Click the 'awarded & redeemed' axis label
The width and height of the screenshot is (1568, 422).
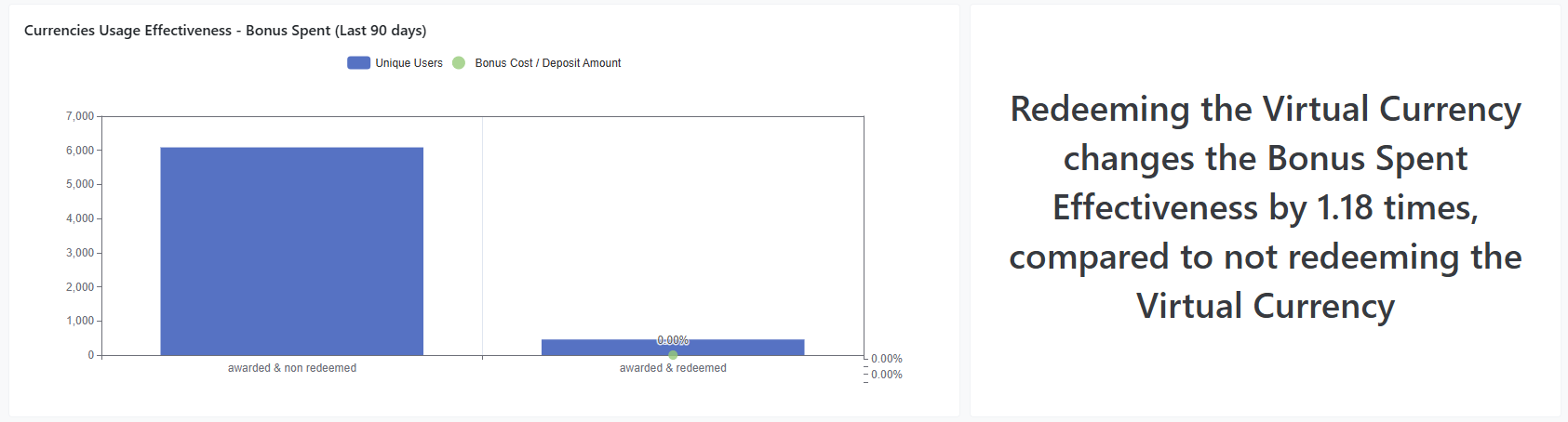coord(673,368)
